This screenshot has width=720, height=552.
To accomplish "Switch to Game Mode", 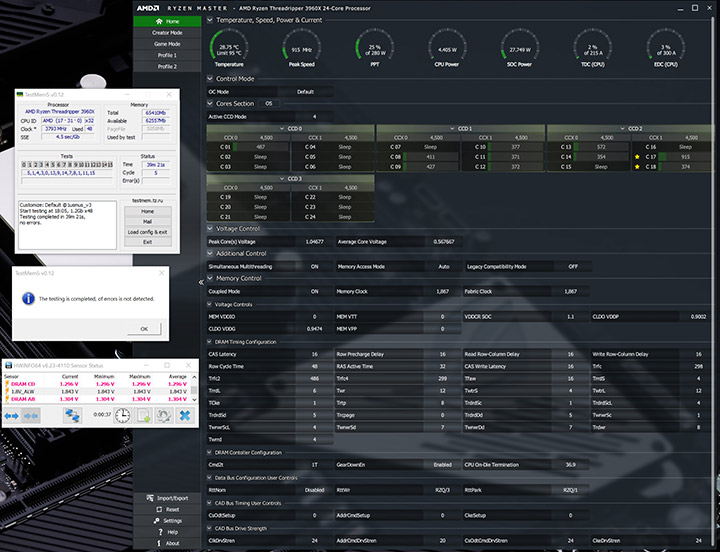I will (x=167, y=44).
